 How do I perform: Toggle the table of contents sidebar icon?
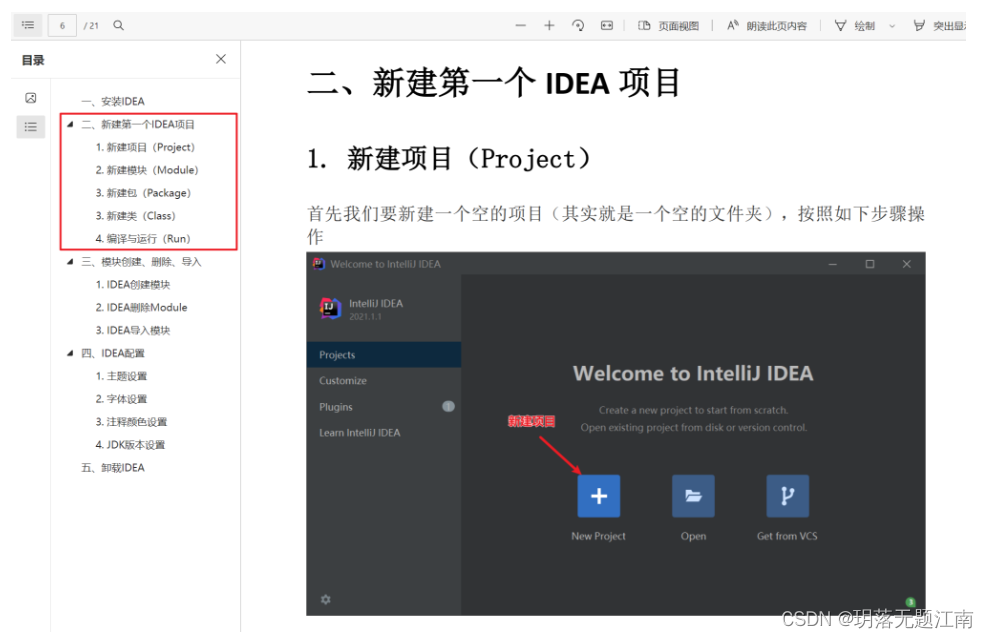coord(28,25)
